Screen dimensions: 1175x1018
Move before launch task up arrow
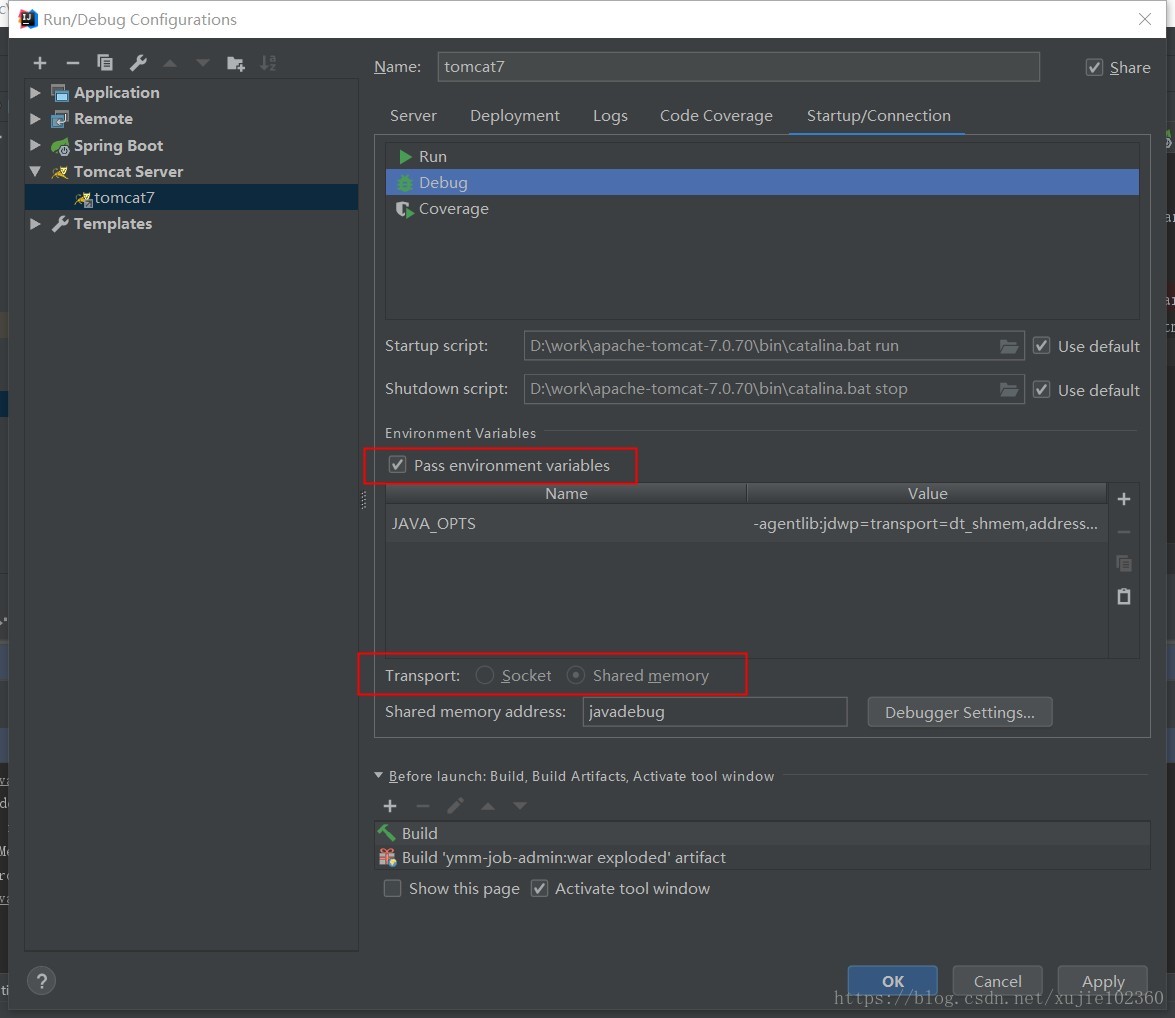coord(488,806)
